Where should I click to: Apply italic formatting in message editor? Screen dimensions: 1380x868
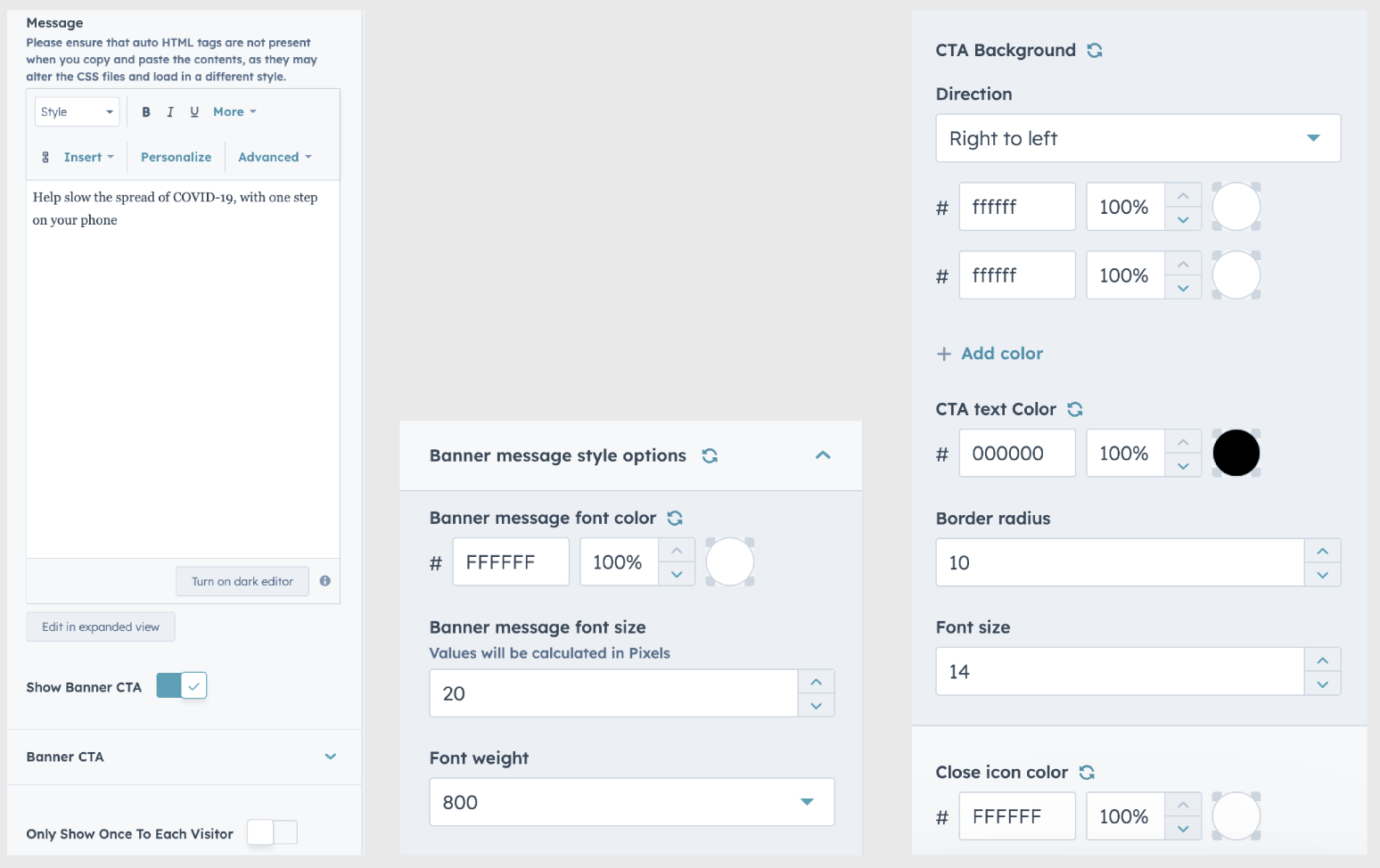click(170, 112)
